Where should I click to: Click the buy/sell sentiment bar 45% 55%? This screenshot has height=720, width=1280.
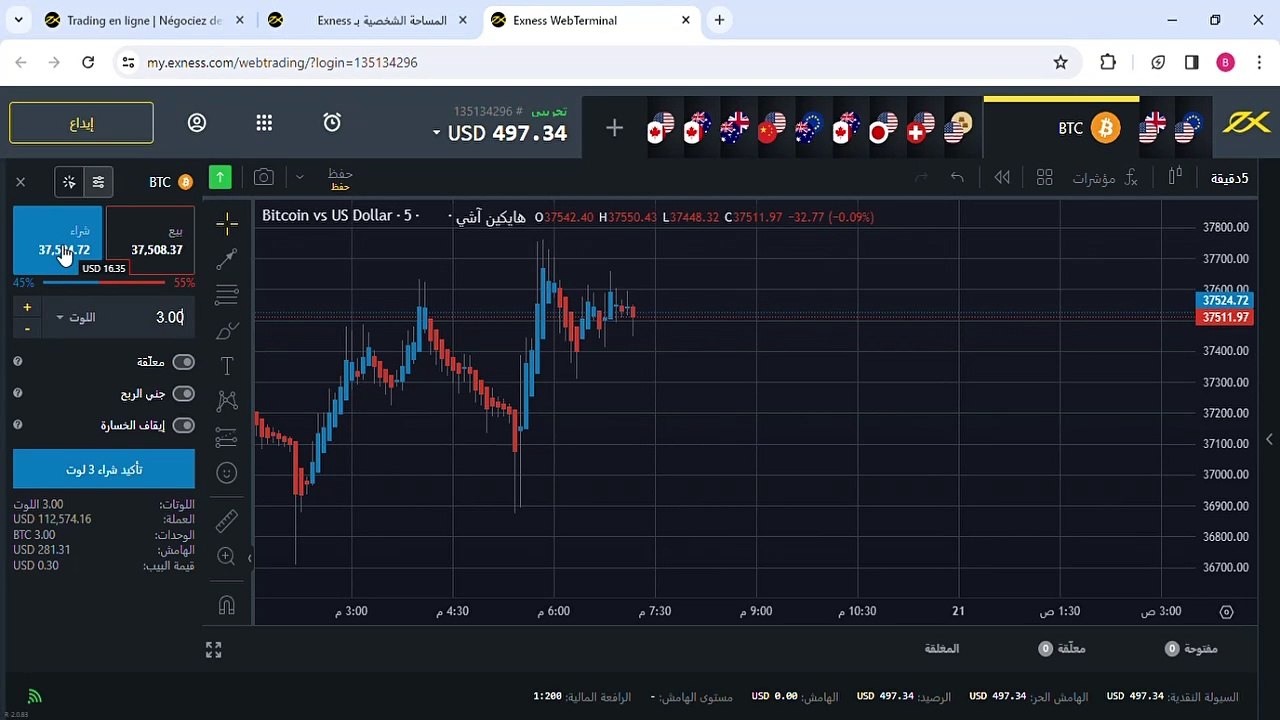104,283
